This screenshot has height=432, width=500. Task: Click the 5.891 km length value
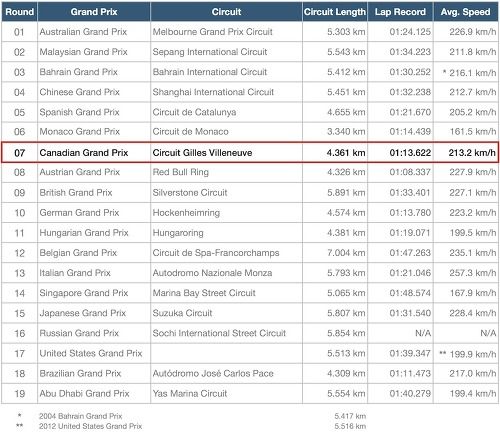tap(346, 192)
